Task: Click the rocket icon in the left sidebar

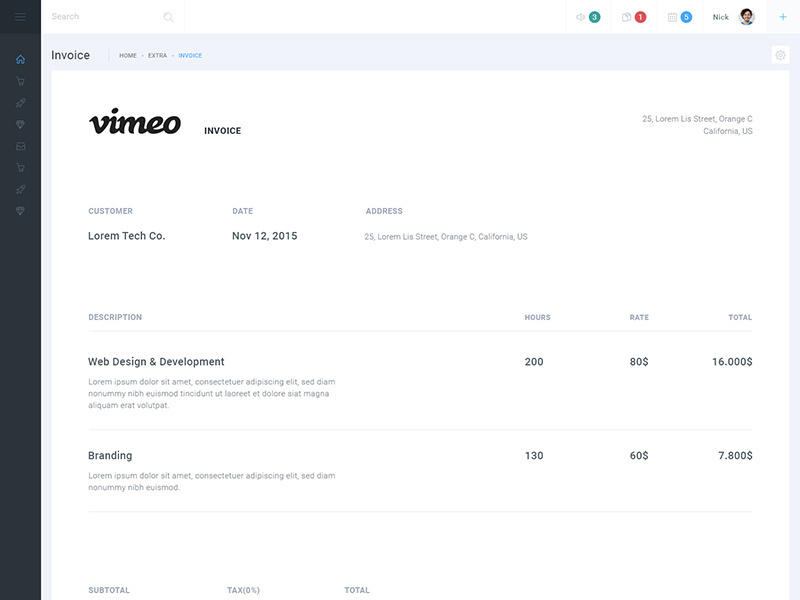Action: click(x=20, y=102)
